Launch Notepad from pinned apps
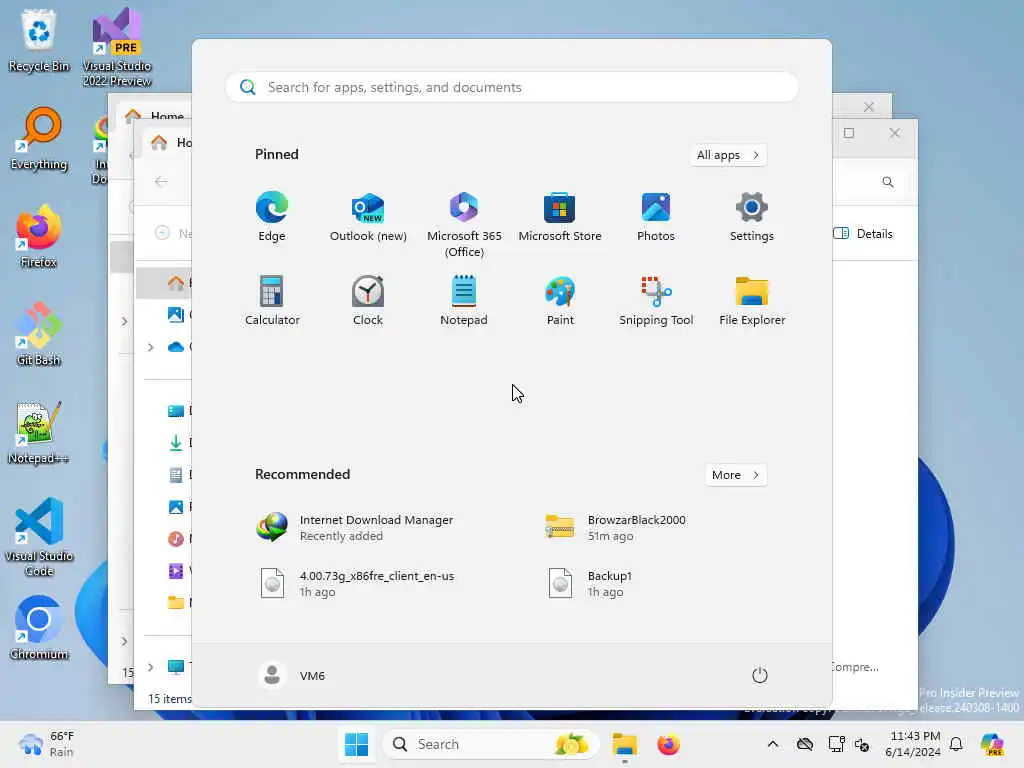The width and height of the screenshot is (1024, 768). [x=464, y=300]
